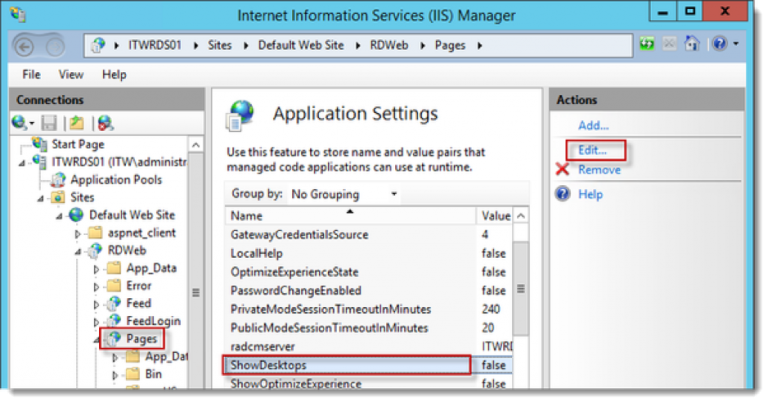
Task: Click Default Web Site in the breadcrumb
Action: coord(301,45)
